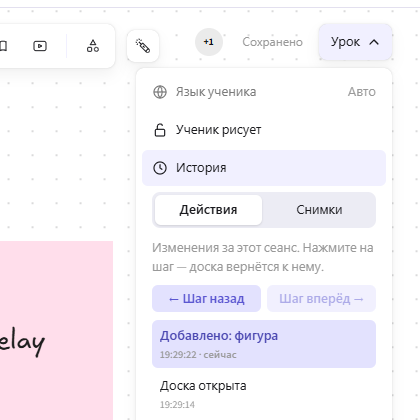The image size is (420, 420).
Task: Toggle the Ученик рисует lock option
Action: pos(264,130)
